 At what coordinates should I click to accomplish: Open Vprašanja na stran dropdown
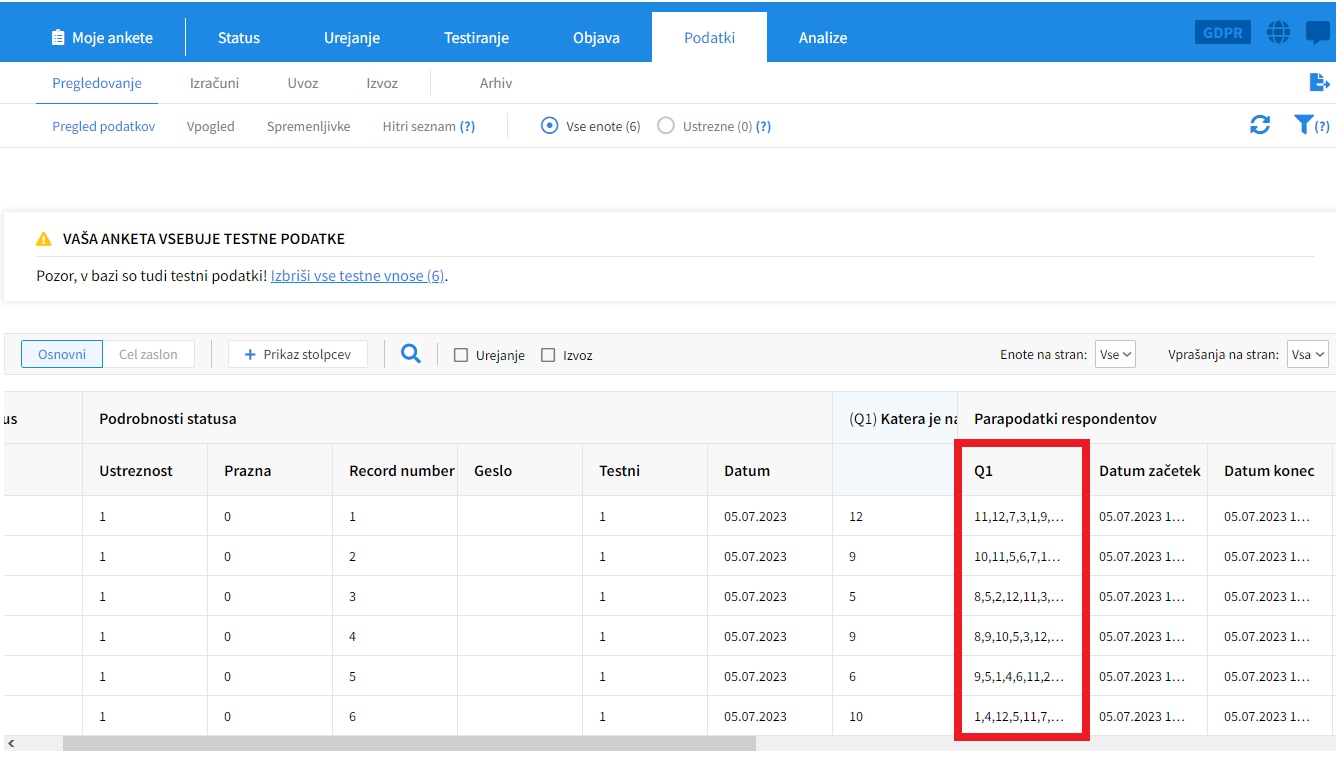click(x=1308, y=354)
